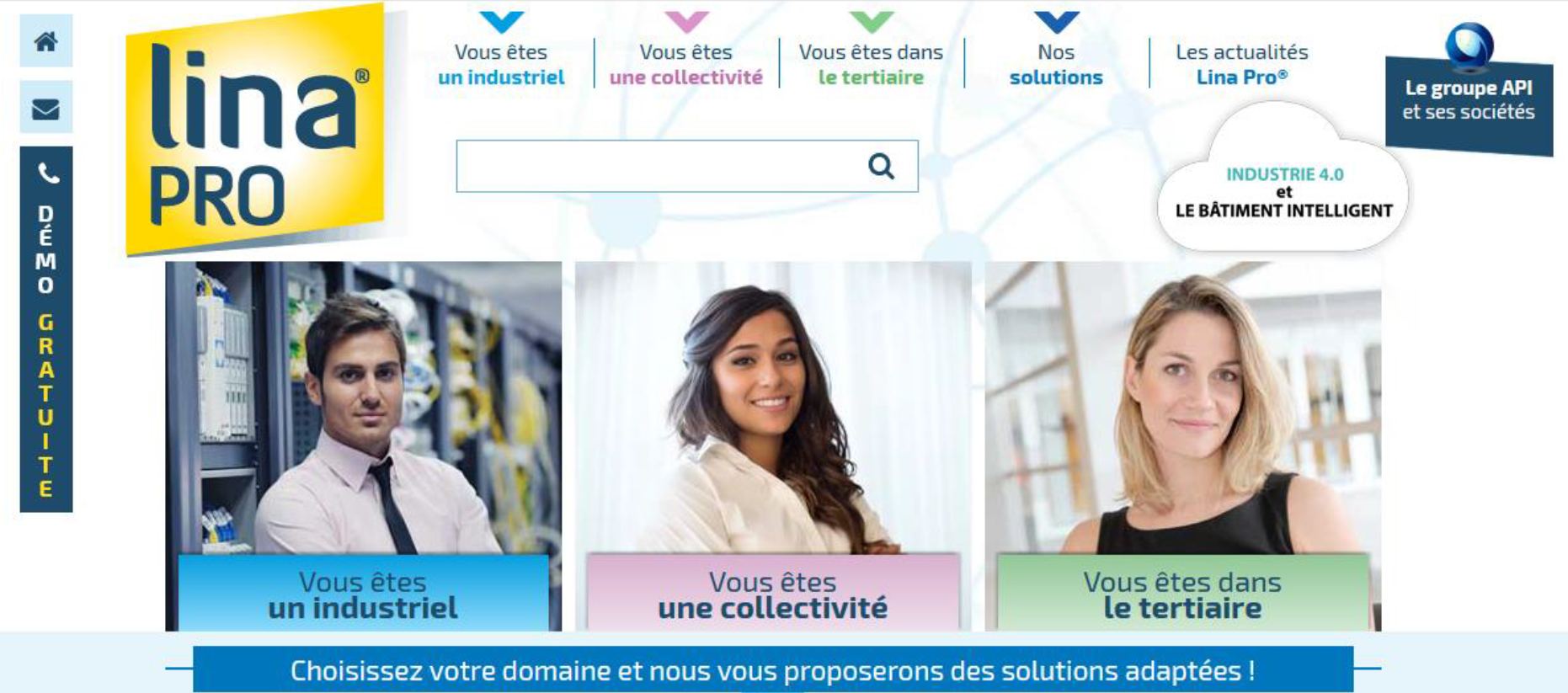Select the industriel man photo tile
This screenshot has width=1568, height=693.
pos(363,408)
